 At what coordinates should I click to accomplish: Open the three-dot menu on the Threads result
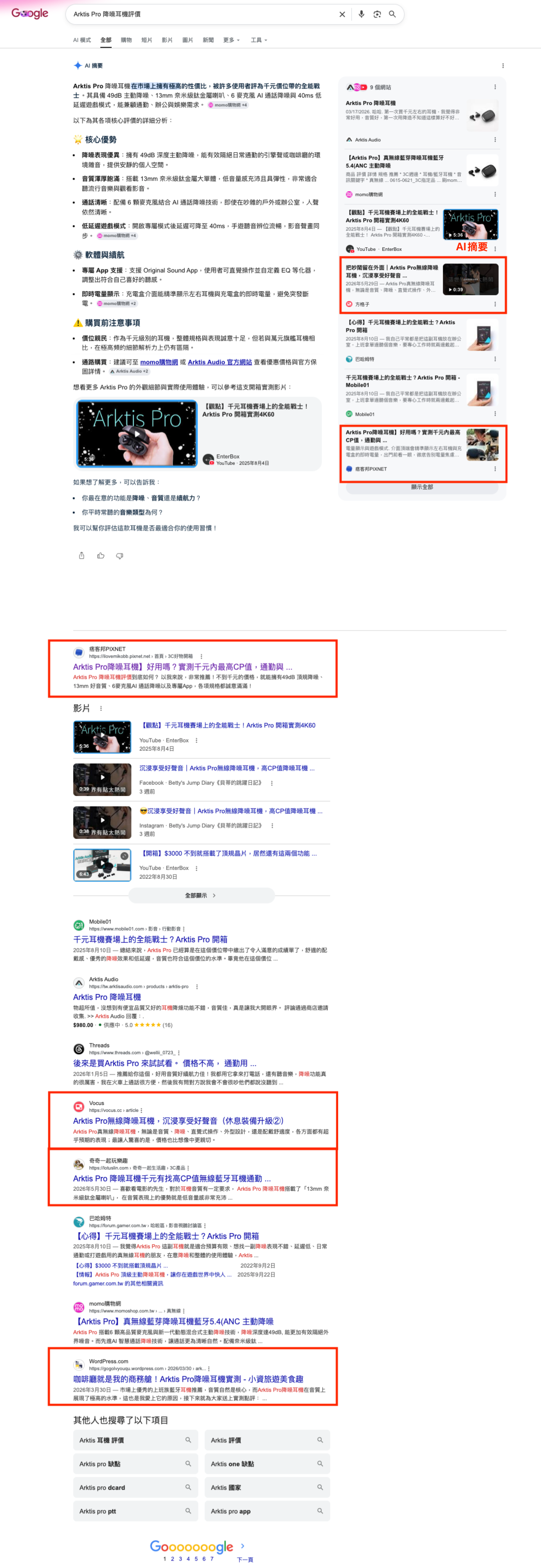tap(178, 1052)
